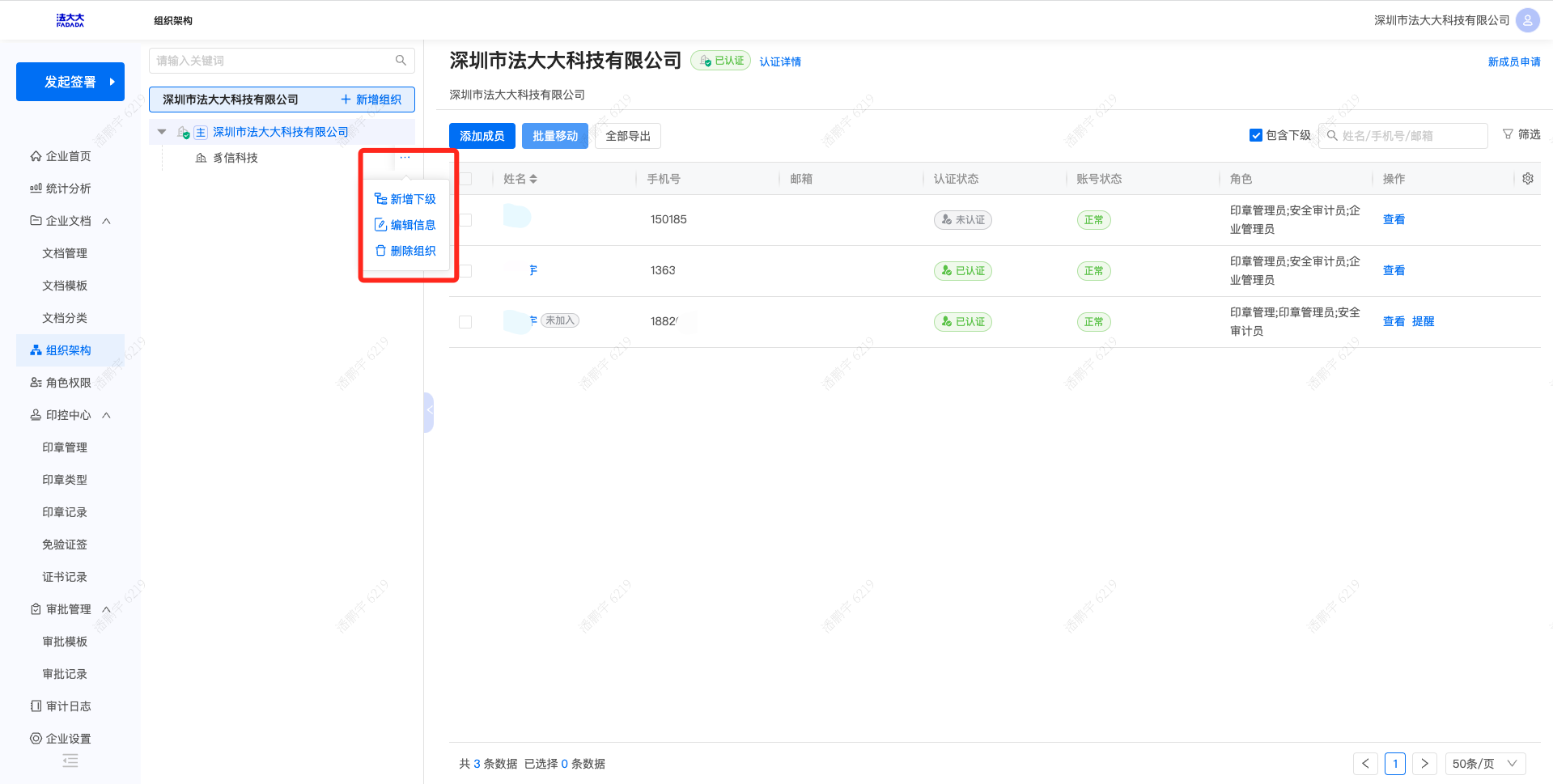Viewport: 1553px width, 784px height.
Task: Click the 企业首页 home icon
Action: click(x=36, y=156)
